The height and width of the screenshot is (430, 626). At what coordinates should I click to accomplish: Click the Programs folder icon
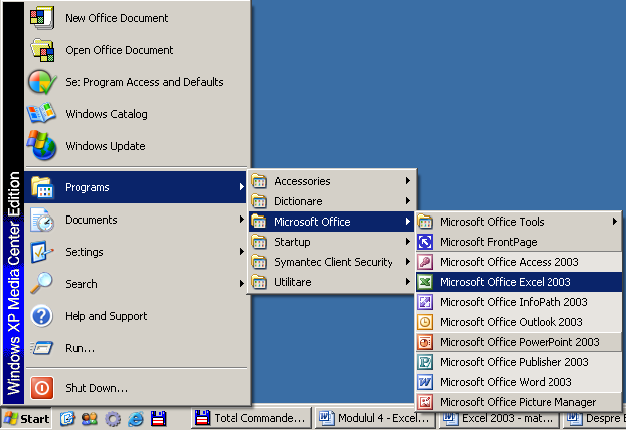tap(42, 187)
